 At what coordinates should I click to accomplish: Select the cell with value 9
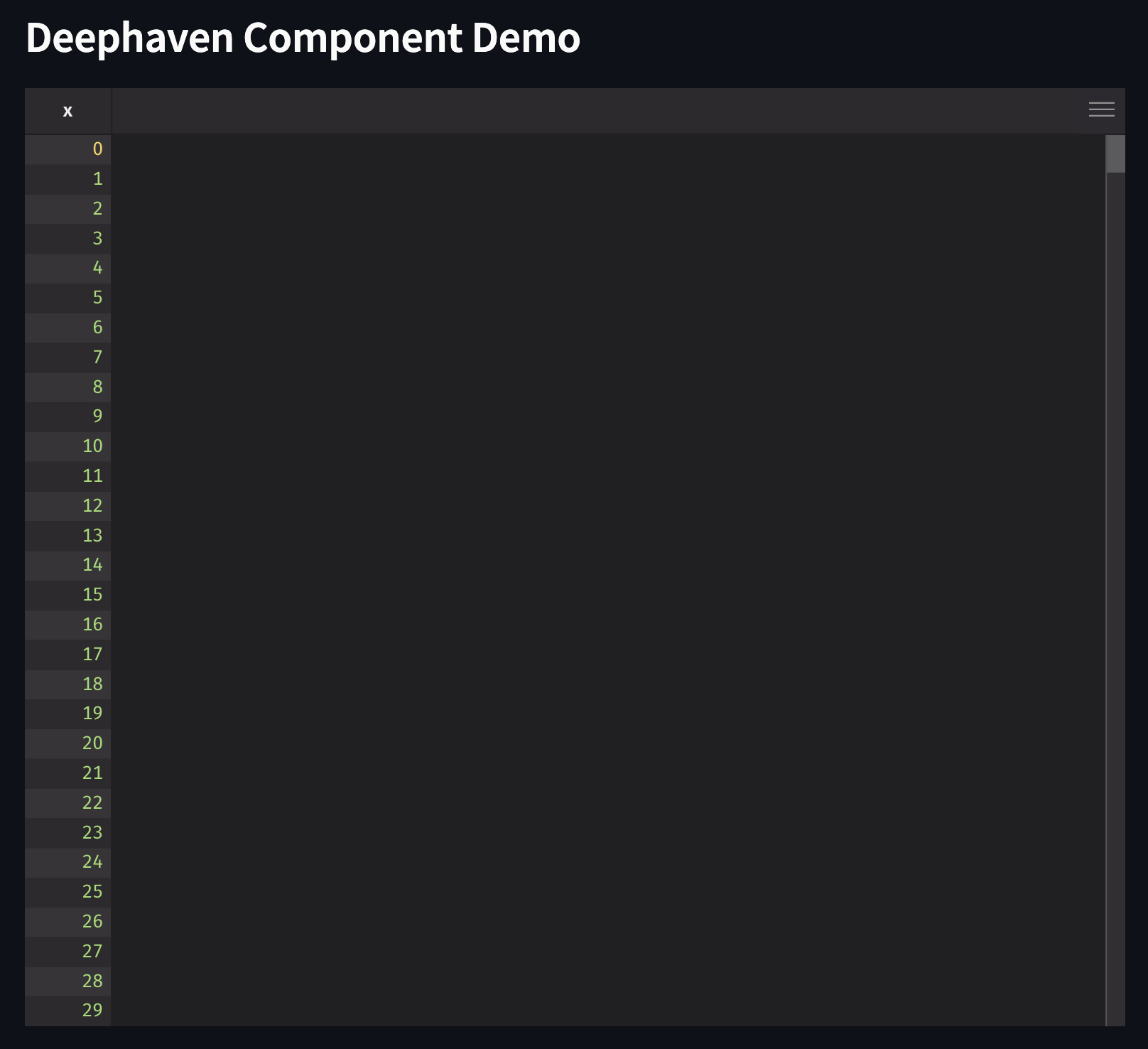tap(68, 416)
